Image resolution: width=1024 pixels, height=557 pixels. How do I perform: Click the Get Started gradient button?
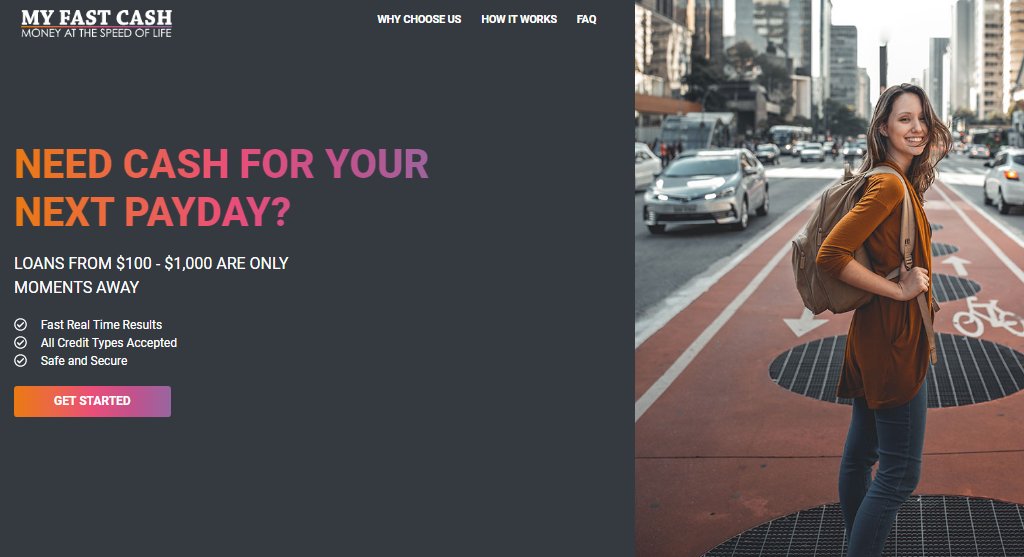coord(92,401)
